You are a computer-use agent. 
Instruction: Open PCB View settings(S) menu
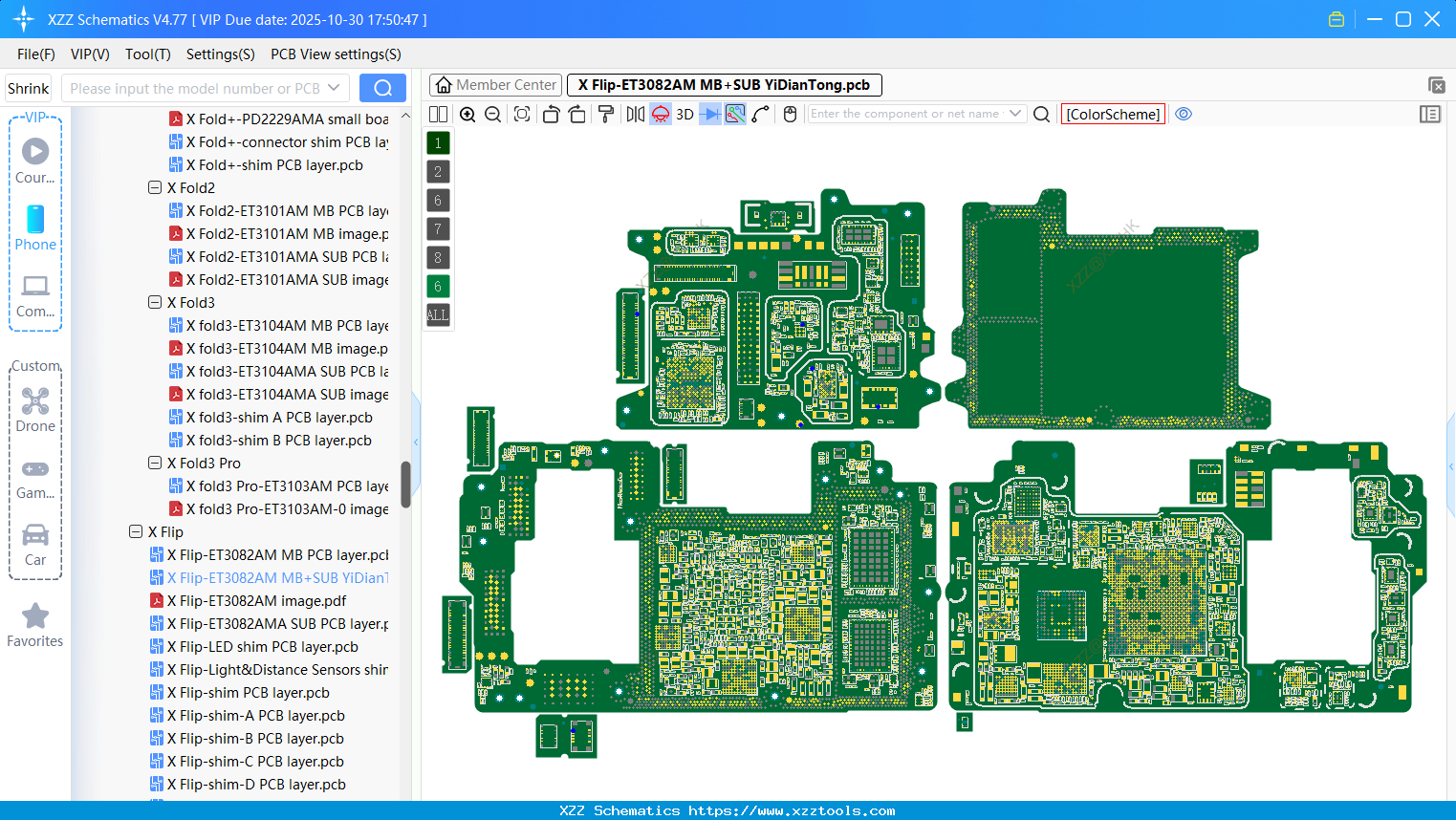click(336, 54)
